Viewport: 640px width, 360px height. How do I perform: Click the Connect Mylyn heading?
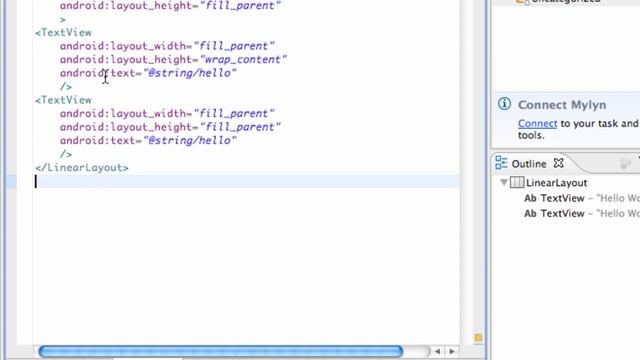pos(562,105)
